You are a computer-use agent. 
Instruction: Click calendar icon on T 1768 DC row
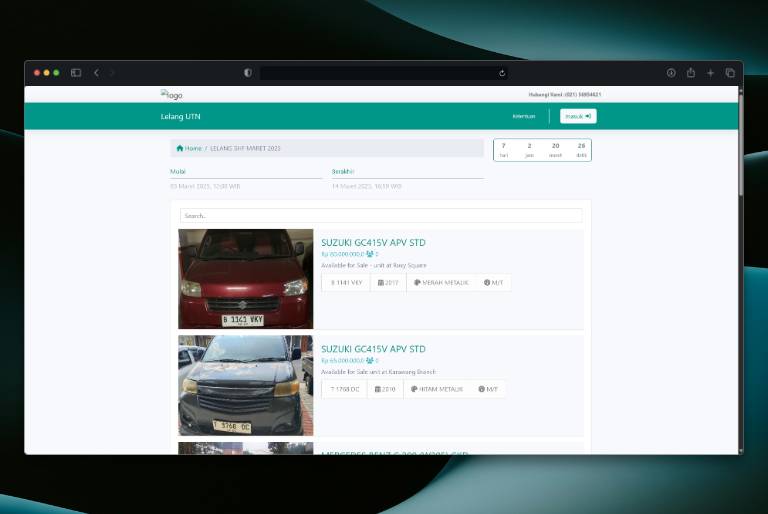pyautogui.click(x=378, y=389)
